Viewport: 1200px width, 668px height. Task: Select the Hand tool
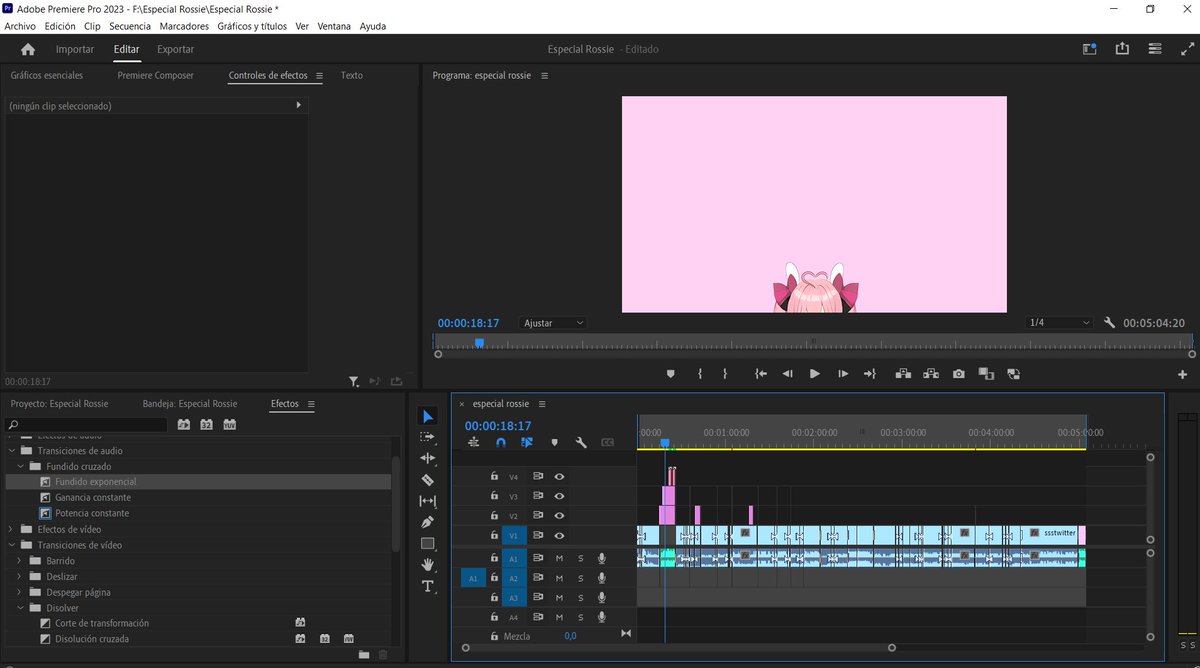click(x=428, y=565)
